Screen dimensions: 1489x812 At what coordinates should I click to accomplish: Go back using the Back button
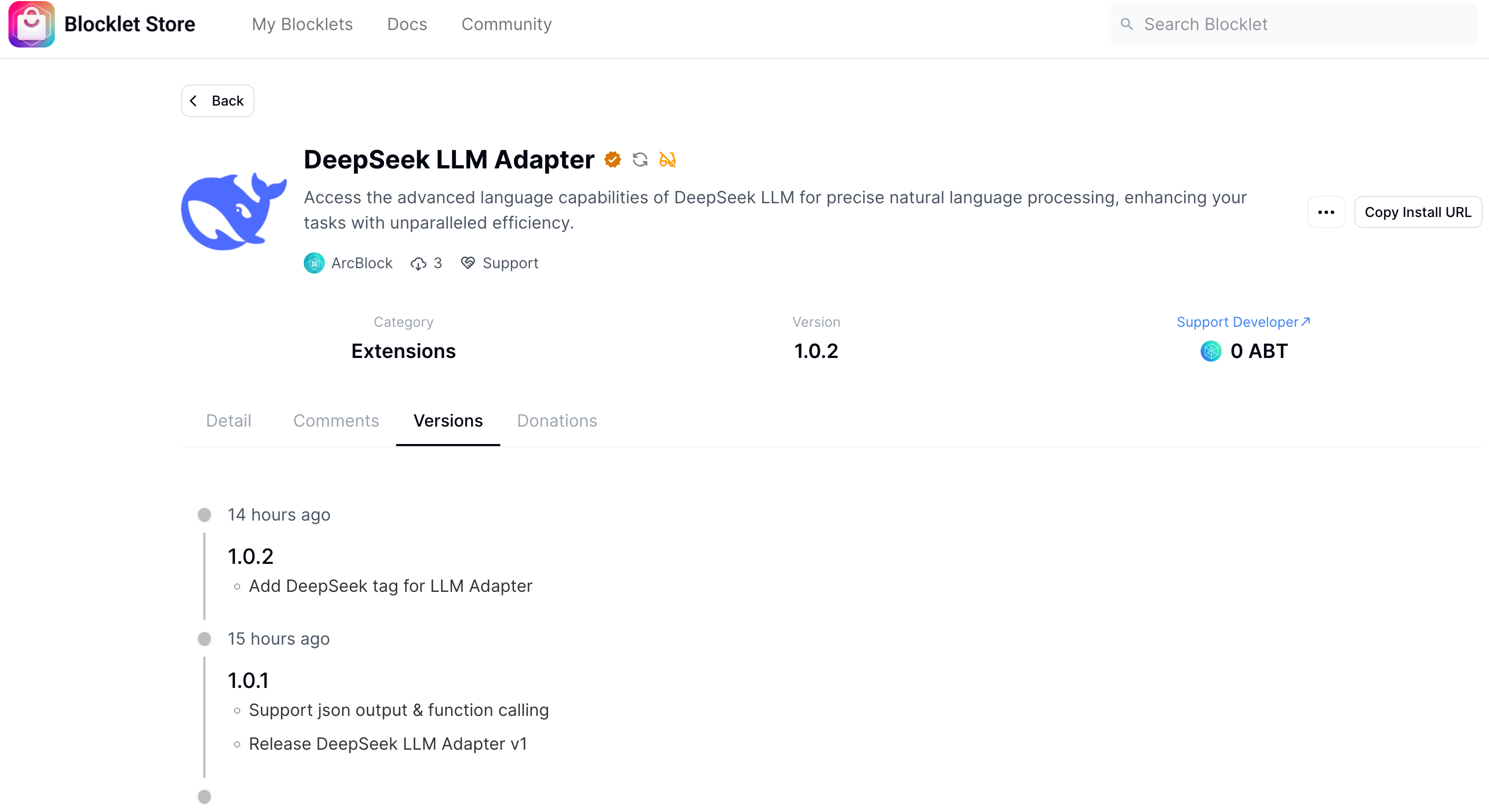(x=217, y=100)
